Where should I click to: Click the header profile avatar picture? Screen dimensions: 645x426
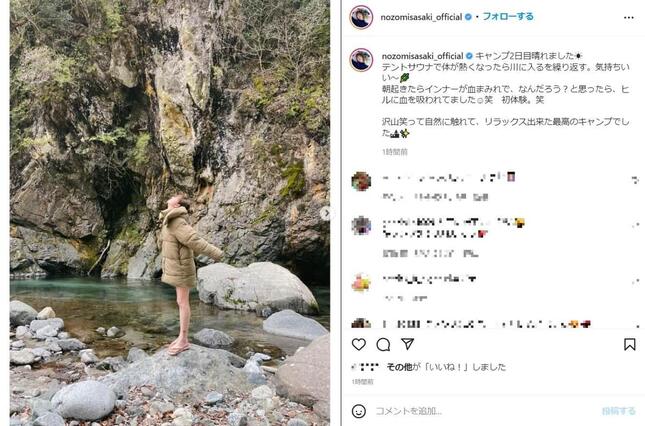(361, 17)
